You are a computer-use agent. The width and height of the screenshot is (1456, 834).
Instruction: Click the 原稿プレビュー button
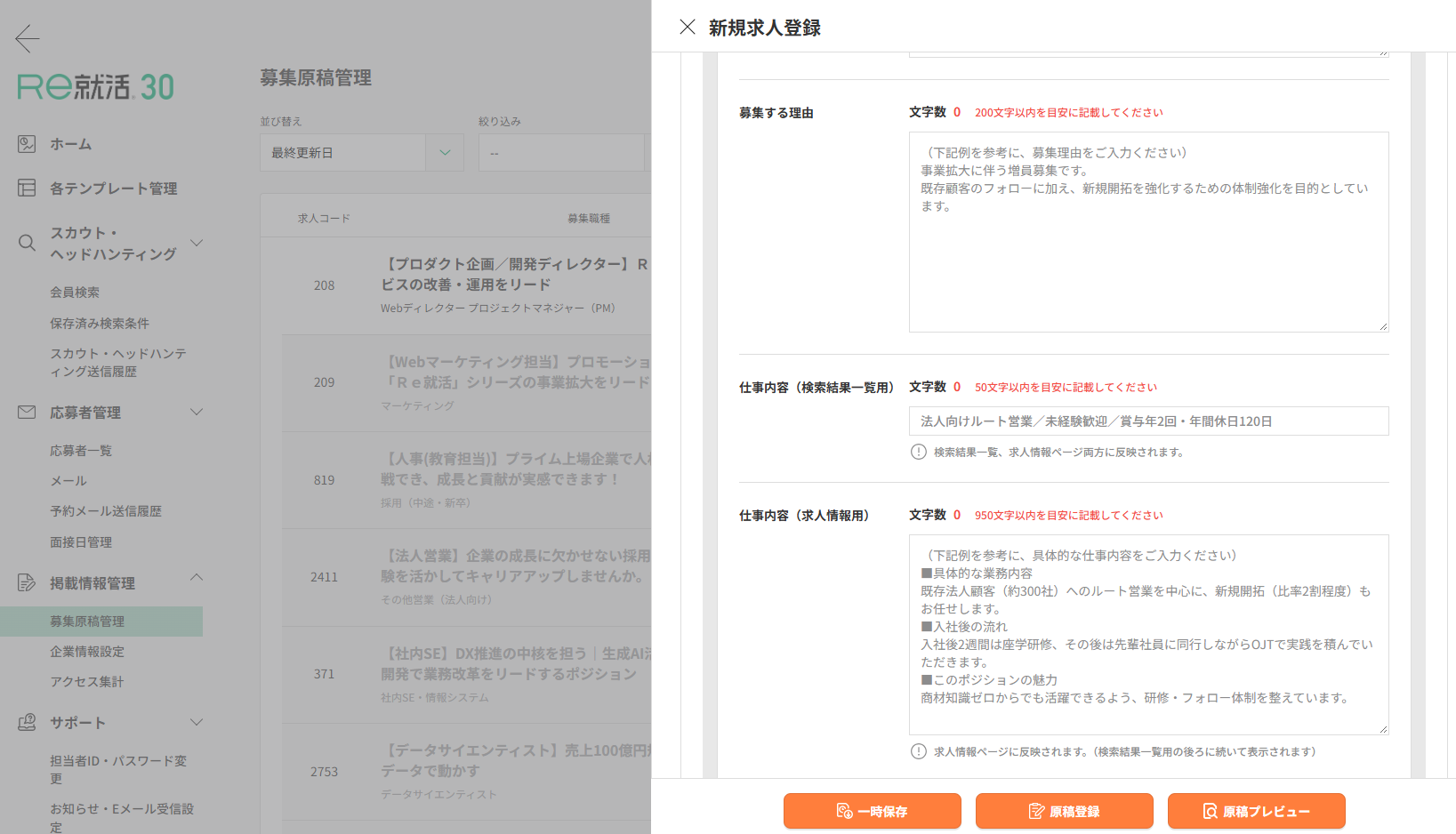pyautogui.click(x=1257, y=811)
